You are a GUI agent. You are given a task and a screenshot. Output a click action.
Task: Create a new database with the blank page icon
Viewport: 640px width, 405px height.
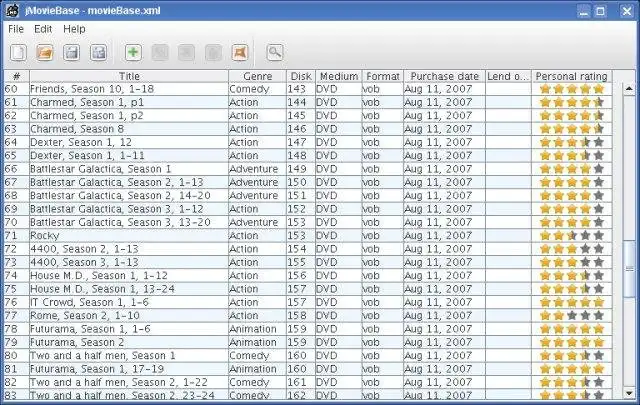click(18, 53)
